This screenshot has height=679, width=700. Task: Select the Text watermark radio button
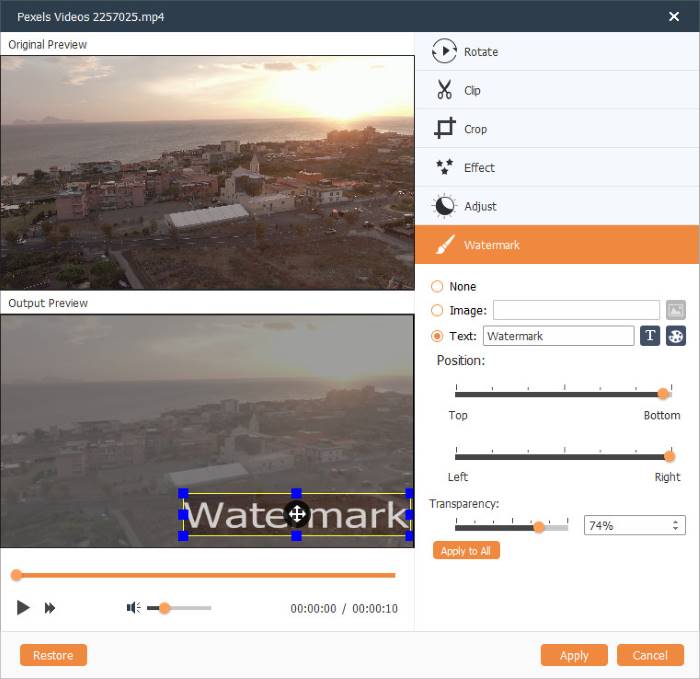pos(437,336)
